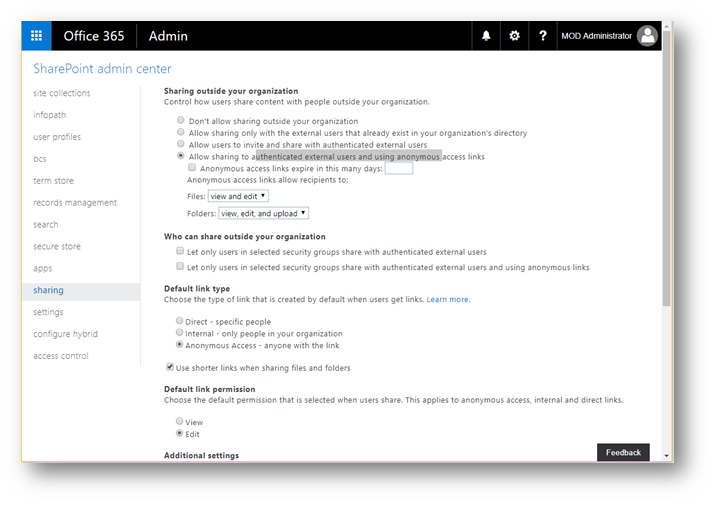
Task: Open notifications bell icon
Action: (x=486, y=36)
